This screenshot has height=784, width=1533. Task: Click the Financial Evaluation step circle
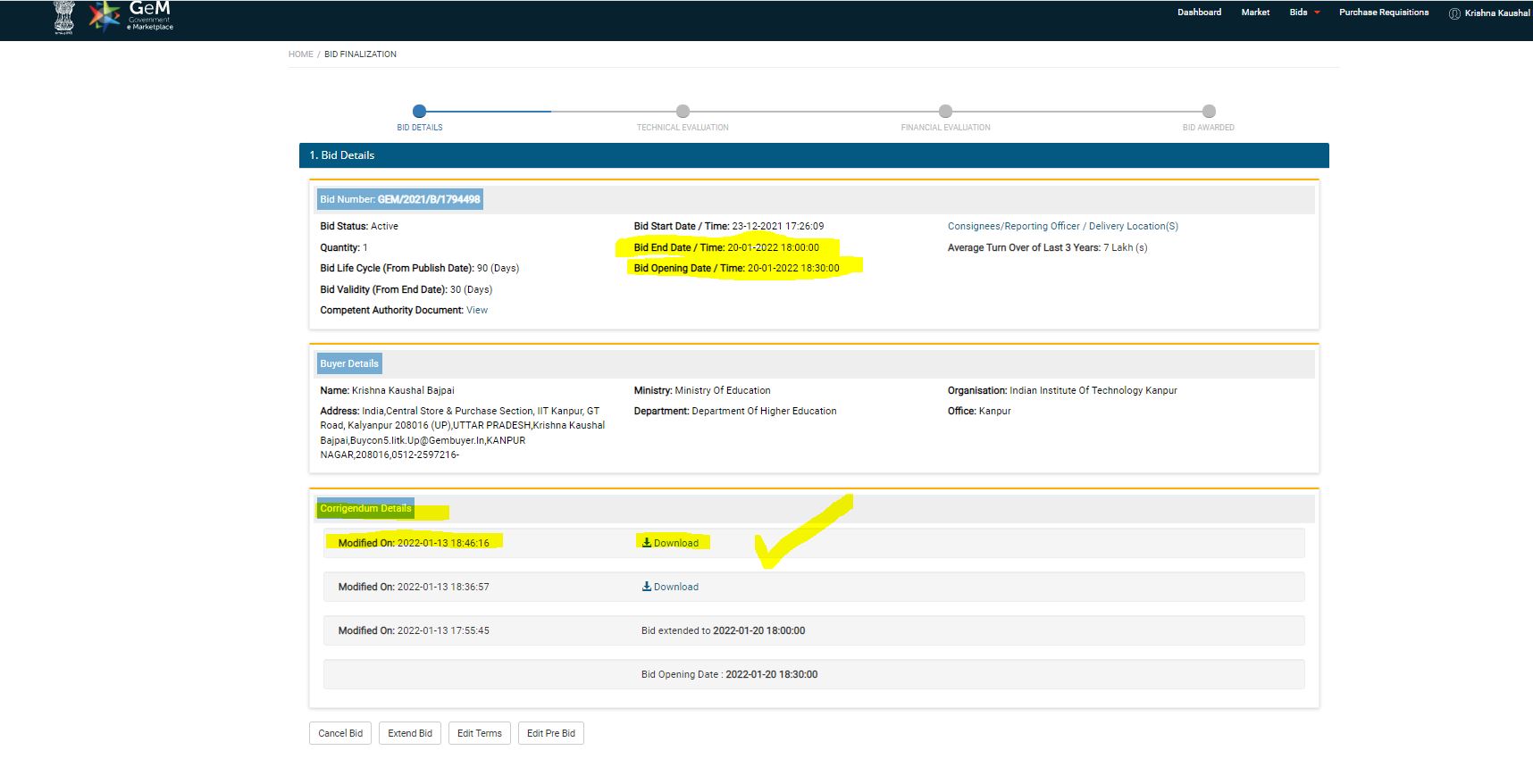click(945, 112)
